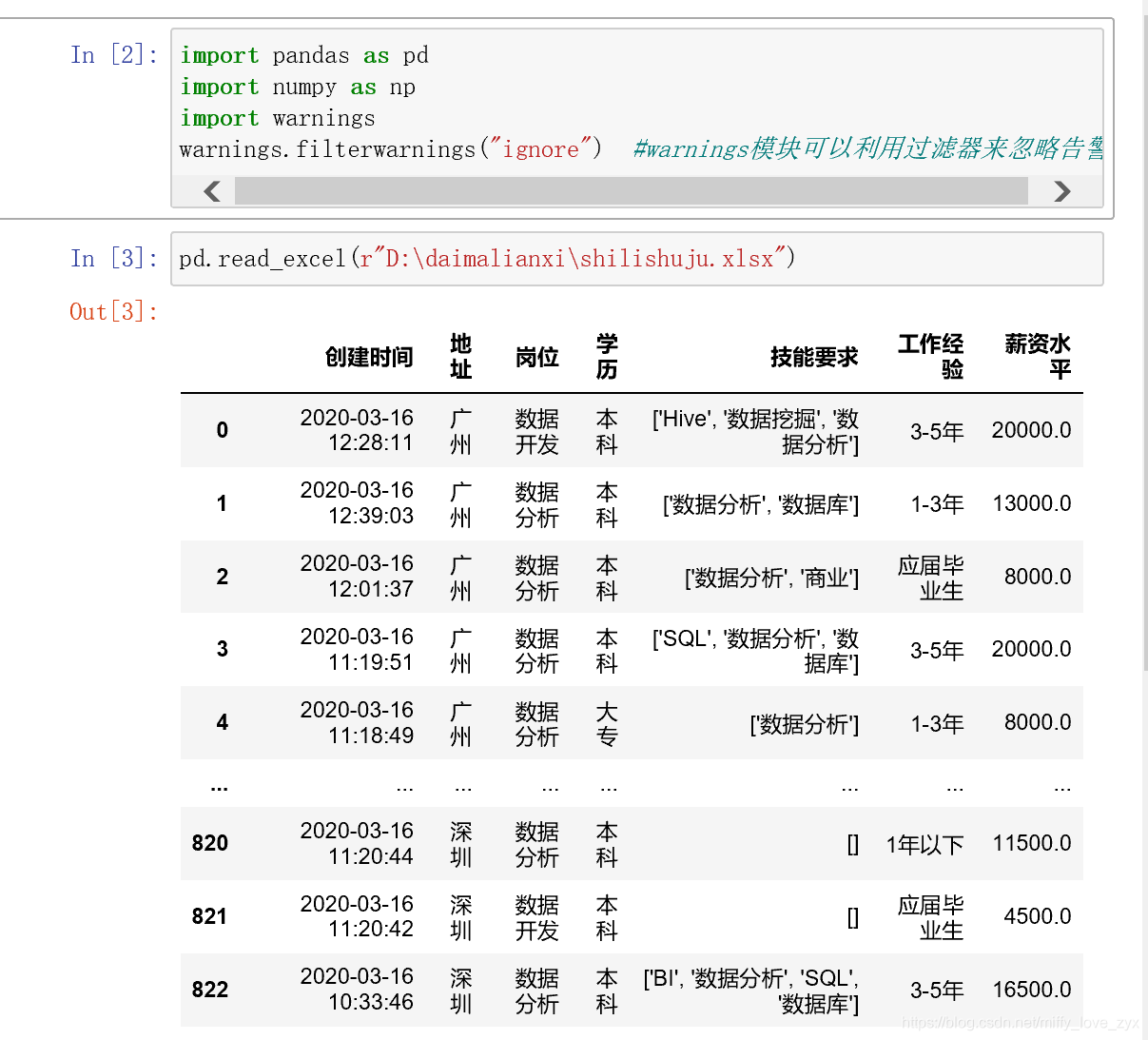Click the salary value 13000.0
The height and width of the screenshot is (1040, 1148).
coord(1032,503)
